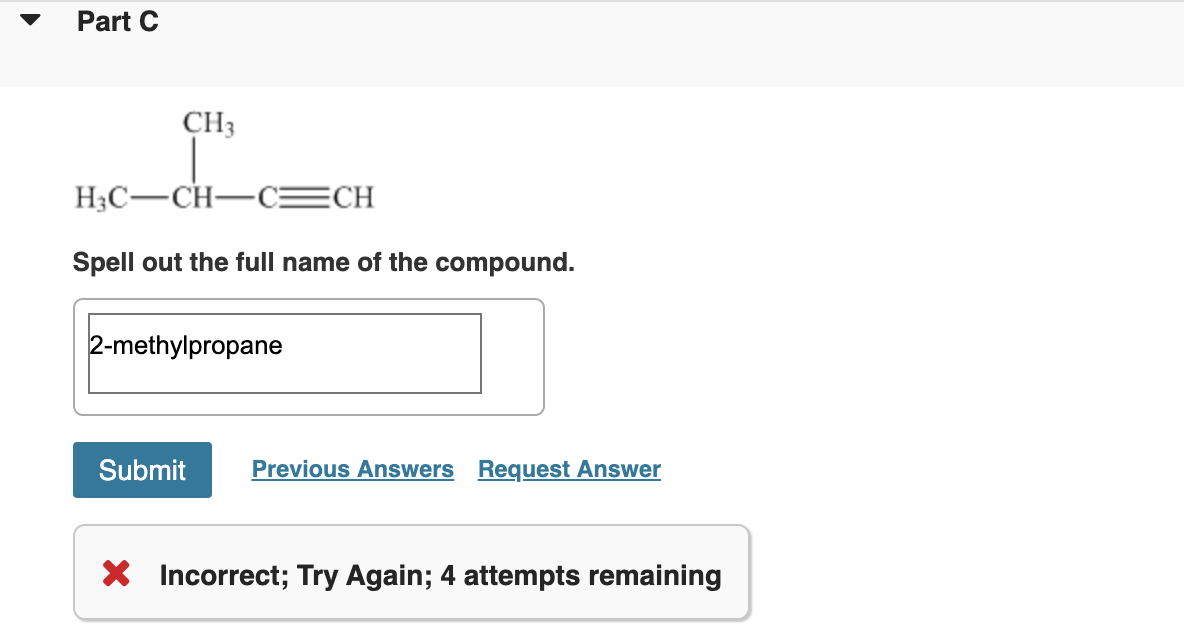Select the Part C heading

[x=118, y=21]
